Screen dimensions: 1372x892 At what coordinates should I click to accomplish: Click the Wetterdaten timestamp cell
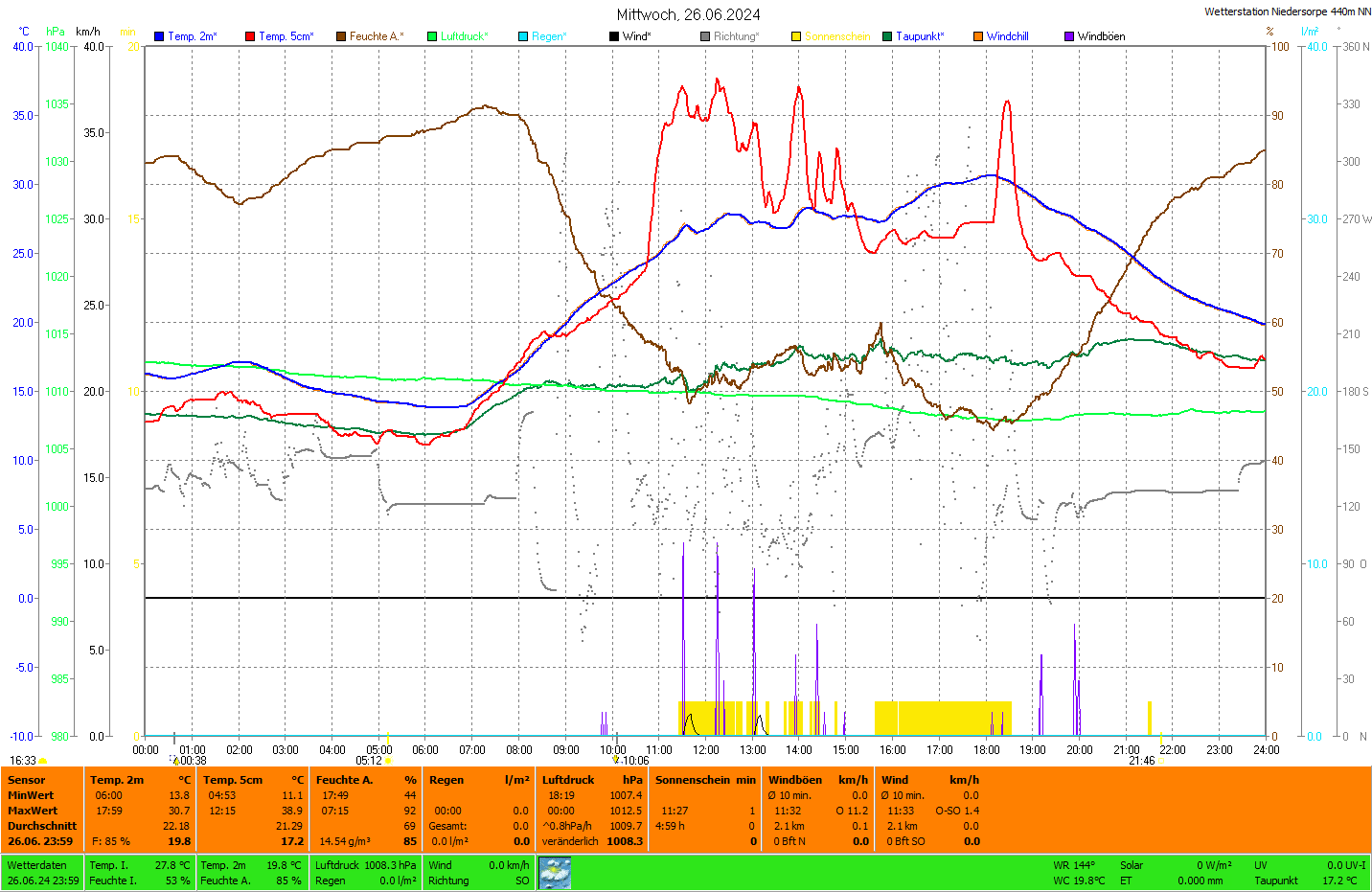pyautogui.click(x=42, y=873)
